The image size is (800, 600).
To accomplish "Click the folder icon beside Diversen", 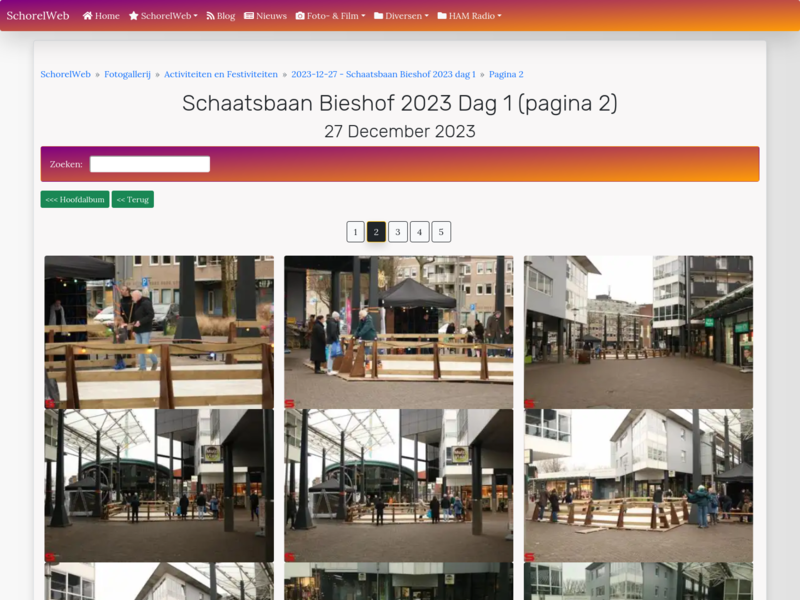I will point(379,16).
